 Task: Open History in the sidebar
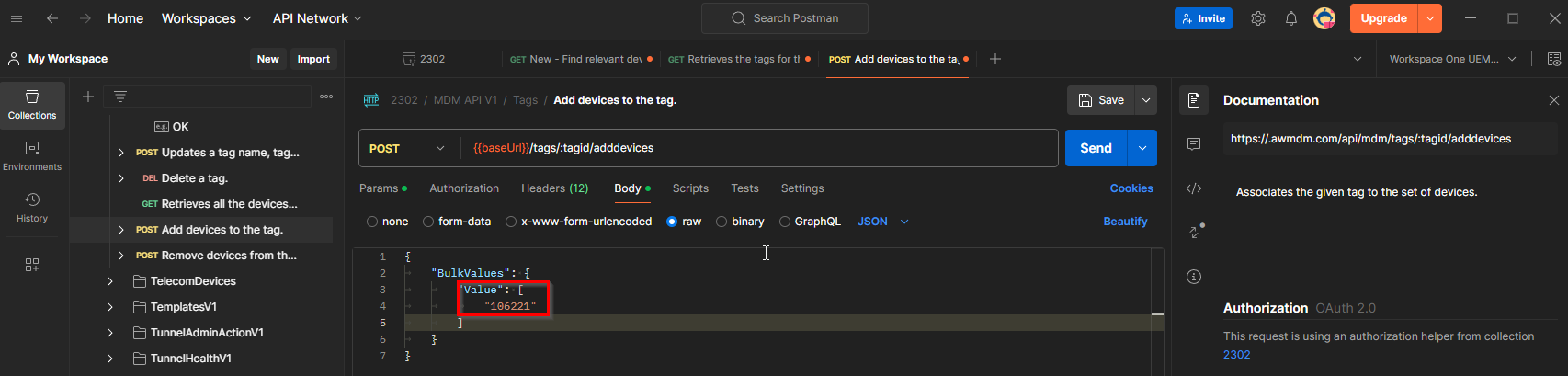coord(32,208)
